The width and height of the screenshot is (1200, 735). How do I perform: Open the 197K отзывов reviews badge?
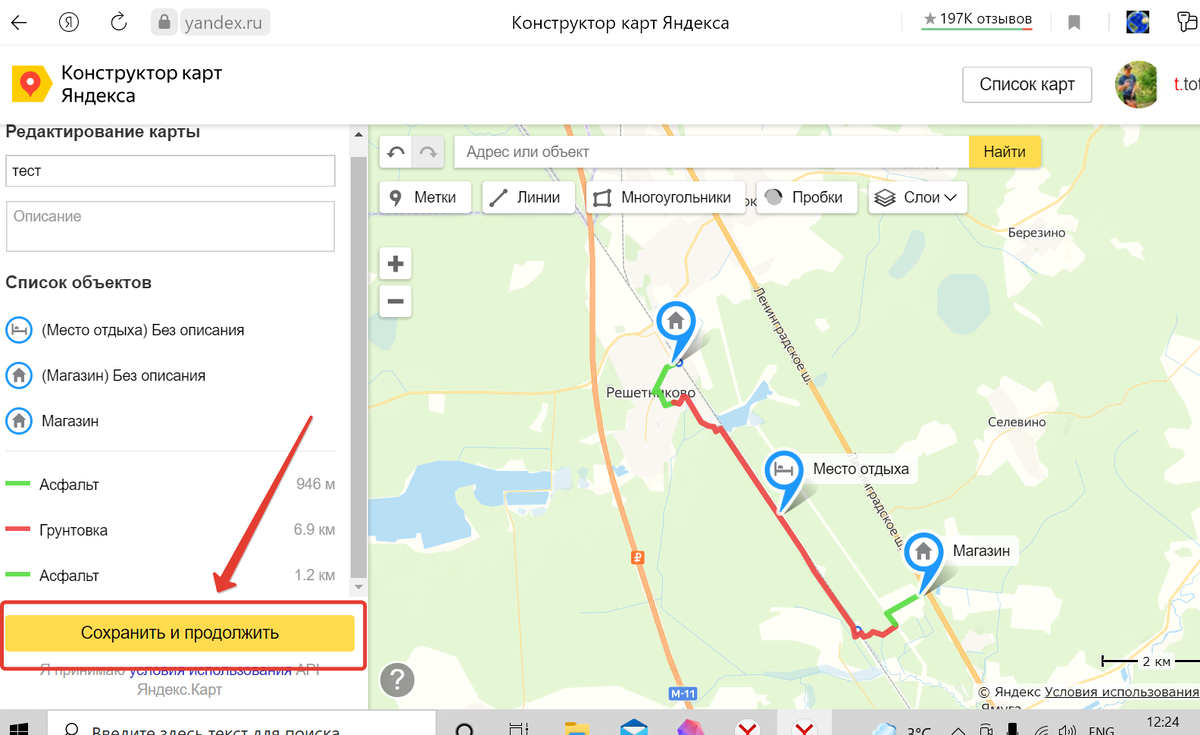click(x=978, y=20)
